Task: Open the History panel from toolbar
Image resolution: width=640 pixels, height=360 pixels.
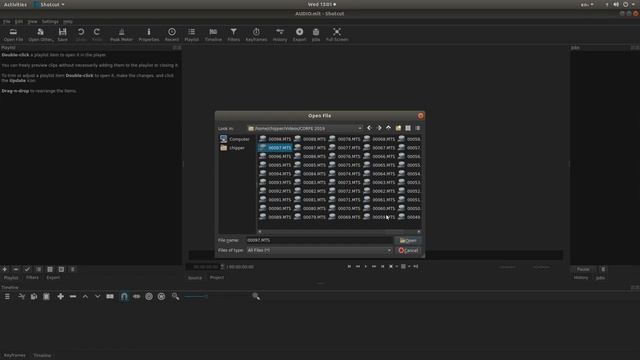Action: click(280, 34)
